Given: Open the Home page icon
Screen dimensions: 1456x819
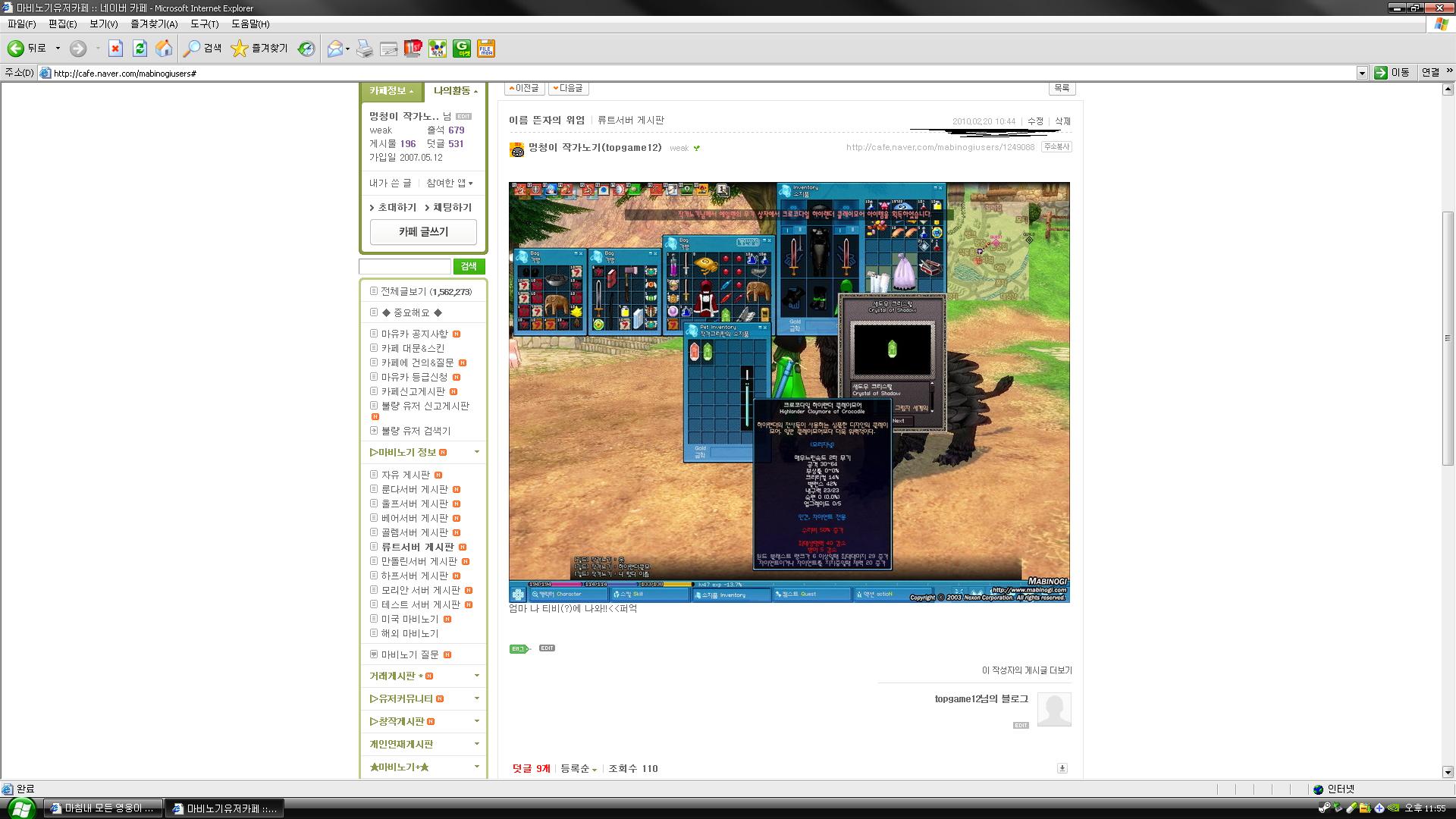Looking at the screenshot, I should click(x=164, y=49).
